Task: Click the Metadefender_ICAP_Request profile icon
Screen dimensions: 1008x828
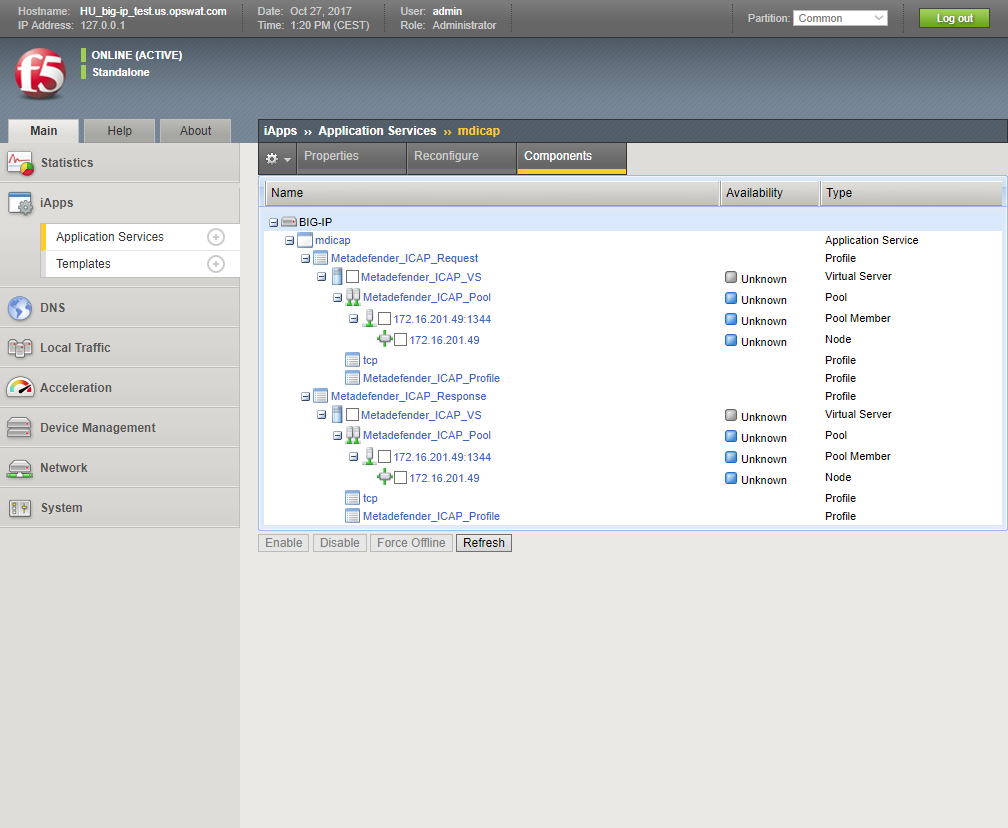Action: [320, 258]
